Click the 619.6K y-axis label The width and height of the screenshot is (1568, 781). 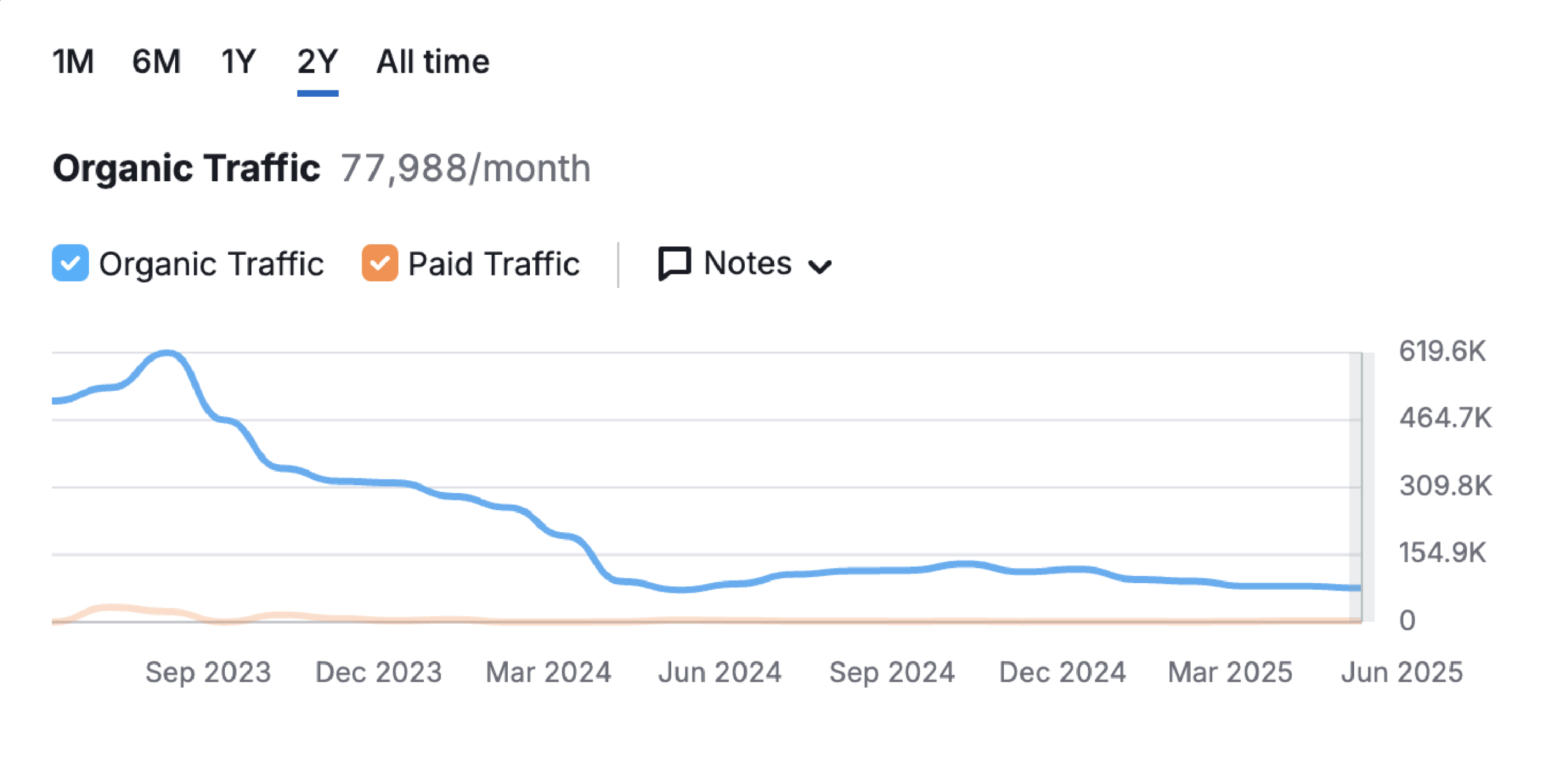click(x=1442, y=351)
